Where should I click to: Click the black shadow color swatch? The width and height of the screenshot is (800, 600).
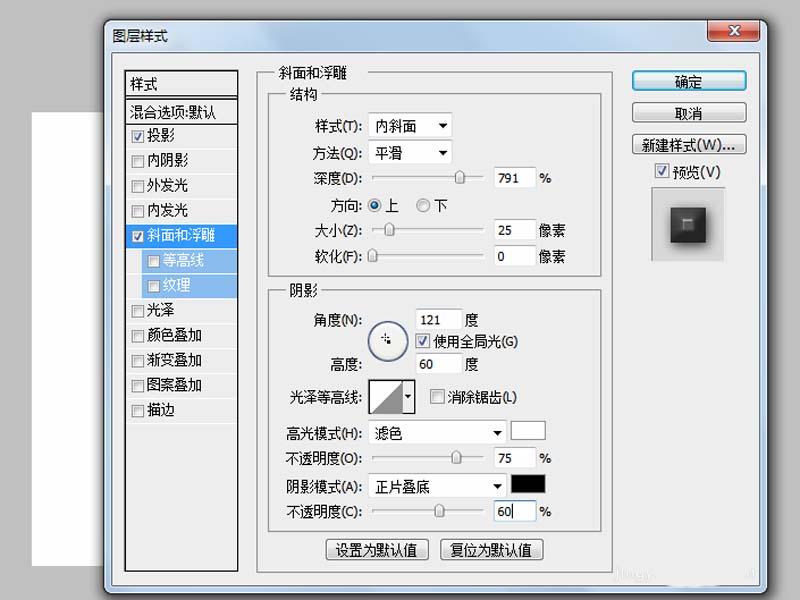point(528,484)
